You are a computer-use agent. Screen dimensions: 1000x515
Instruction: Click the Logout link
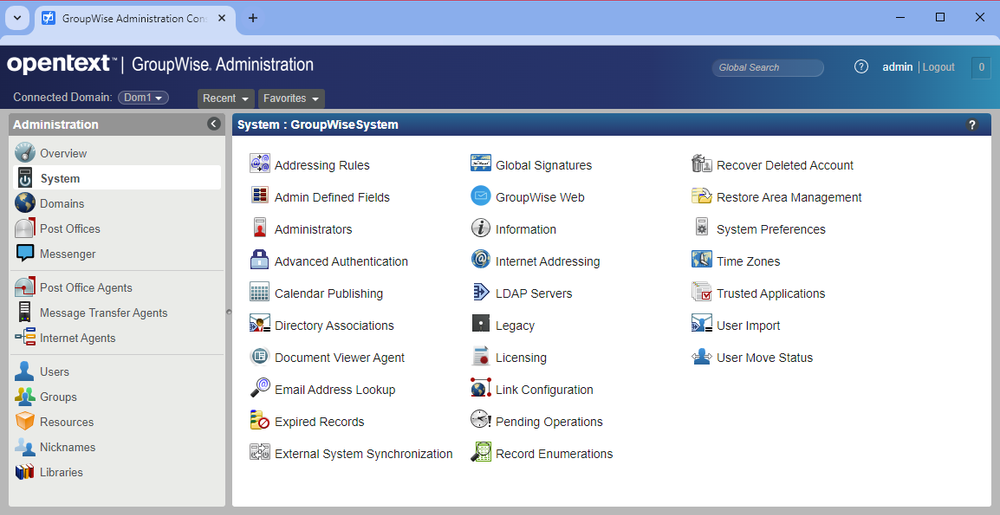[938, 67]
